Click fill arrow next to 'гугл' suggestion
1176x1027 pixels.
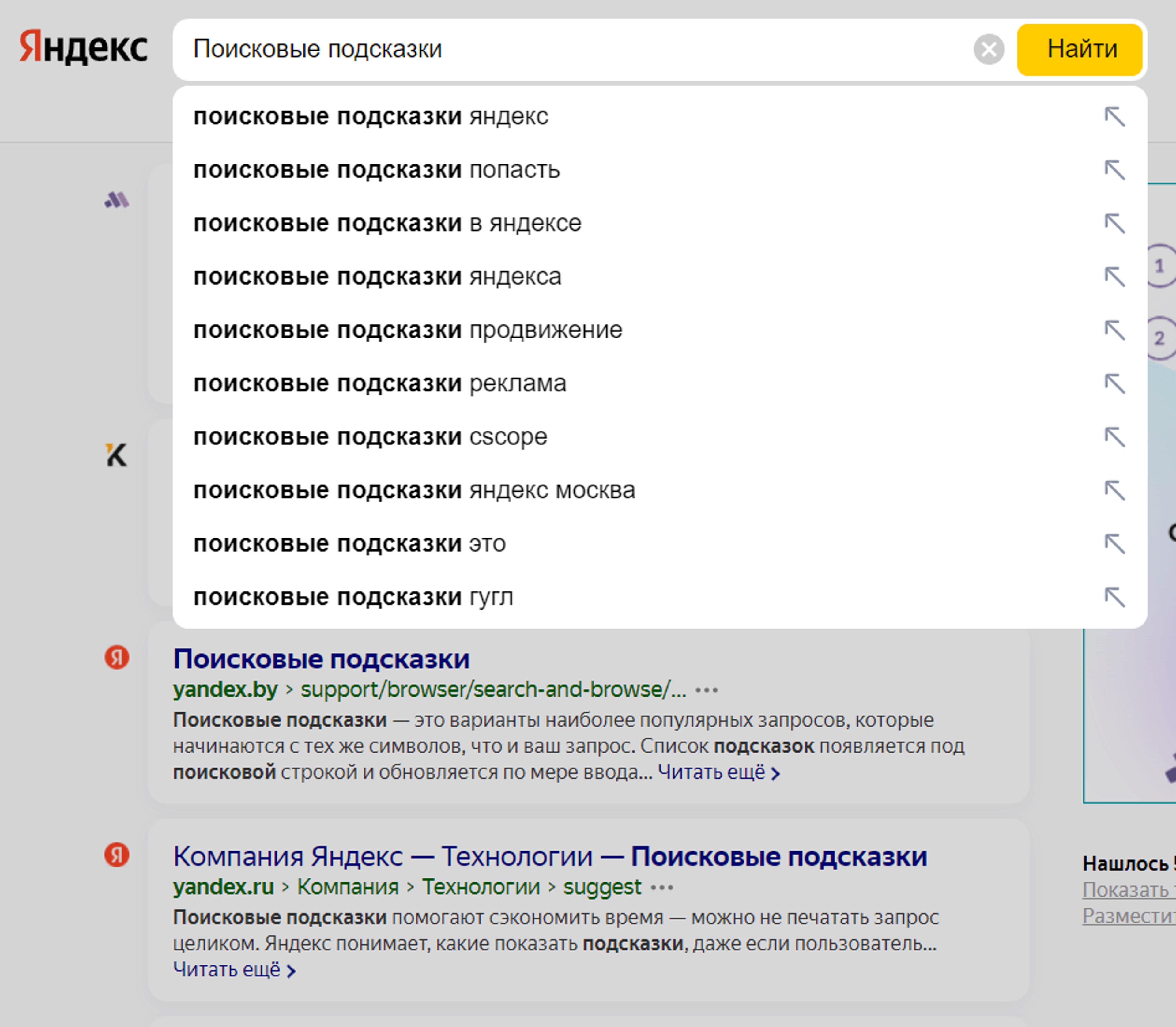click(x=1115, y=597)
